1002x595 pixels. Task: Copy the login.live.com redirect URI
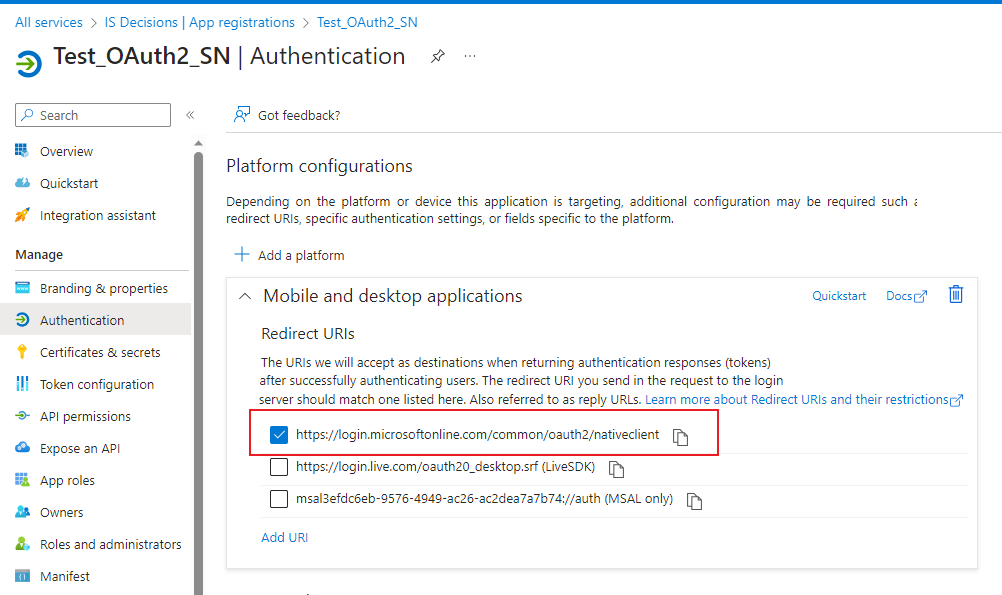(x=617, y=469)
